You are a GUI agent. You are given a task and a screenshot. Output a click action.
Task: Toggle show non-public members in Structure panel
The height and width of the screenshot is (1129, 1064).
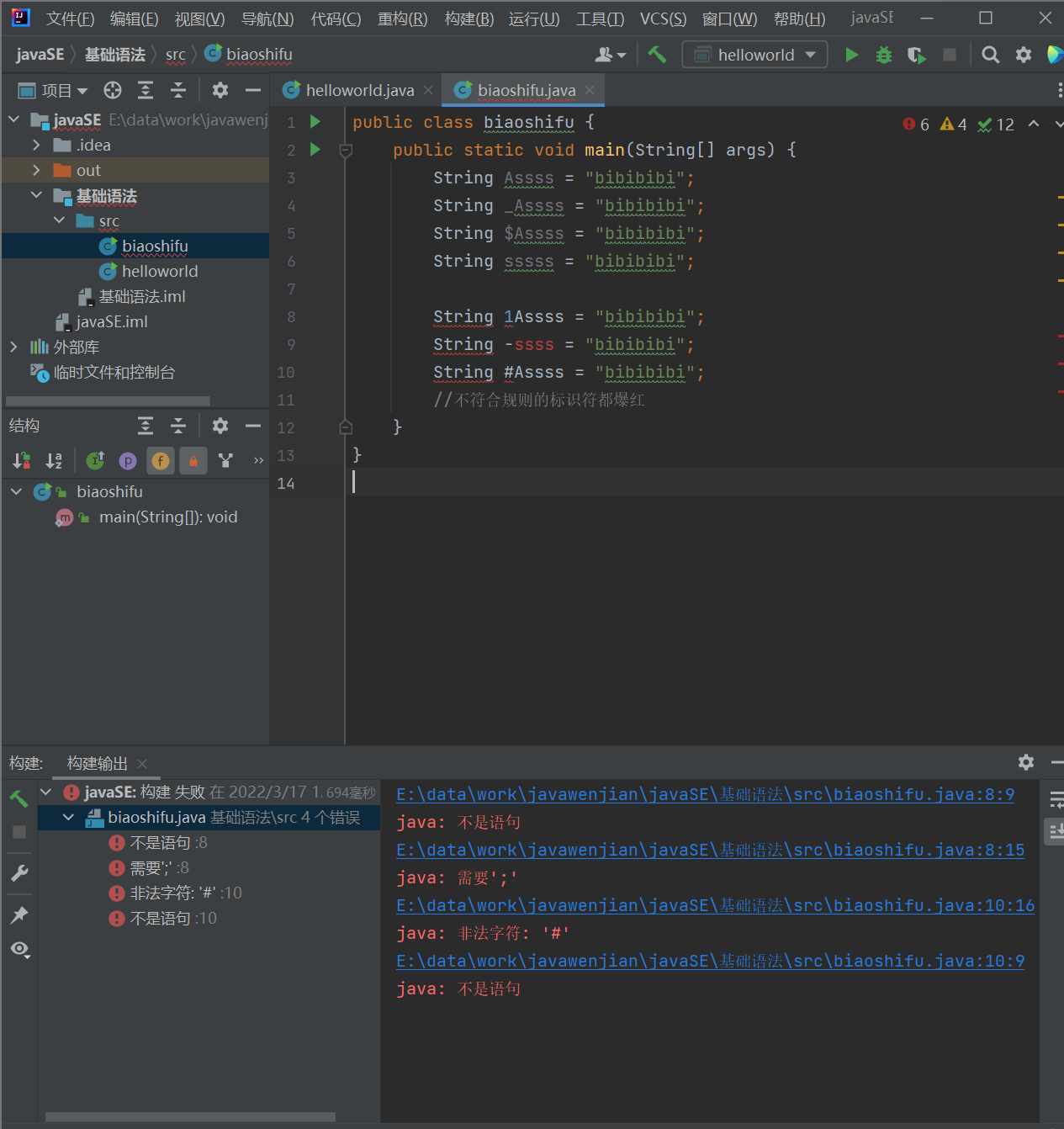[x=193, y=460]
